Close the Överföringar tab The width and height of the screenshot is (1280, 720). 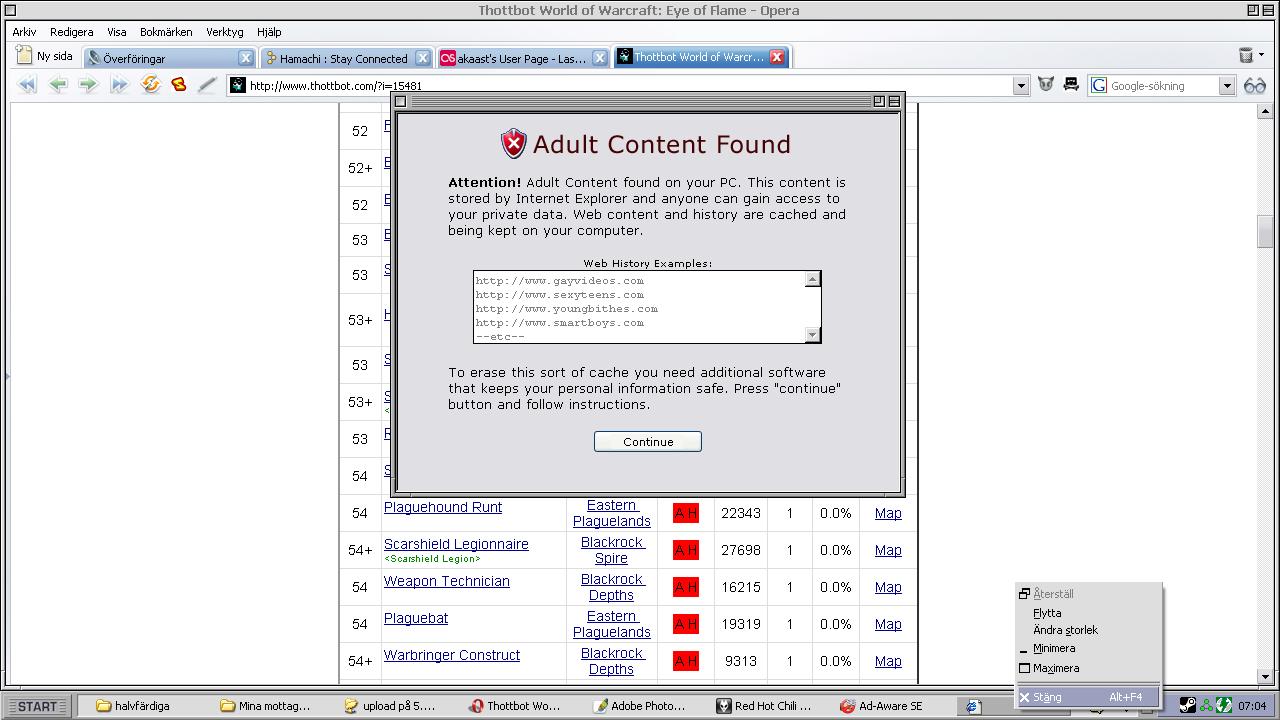tap(246, 58)
